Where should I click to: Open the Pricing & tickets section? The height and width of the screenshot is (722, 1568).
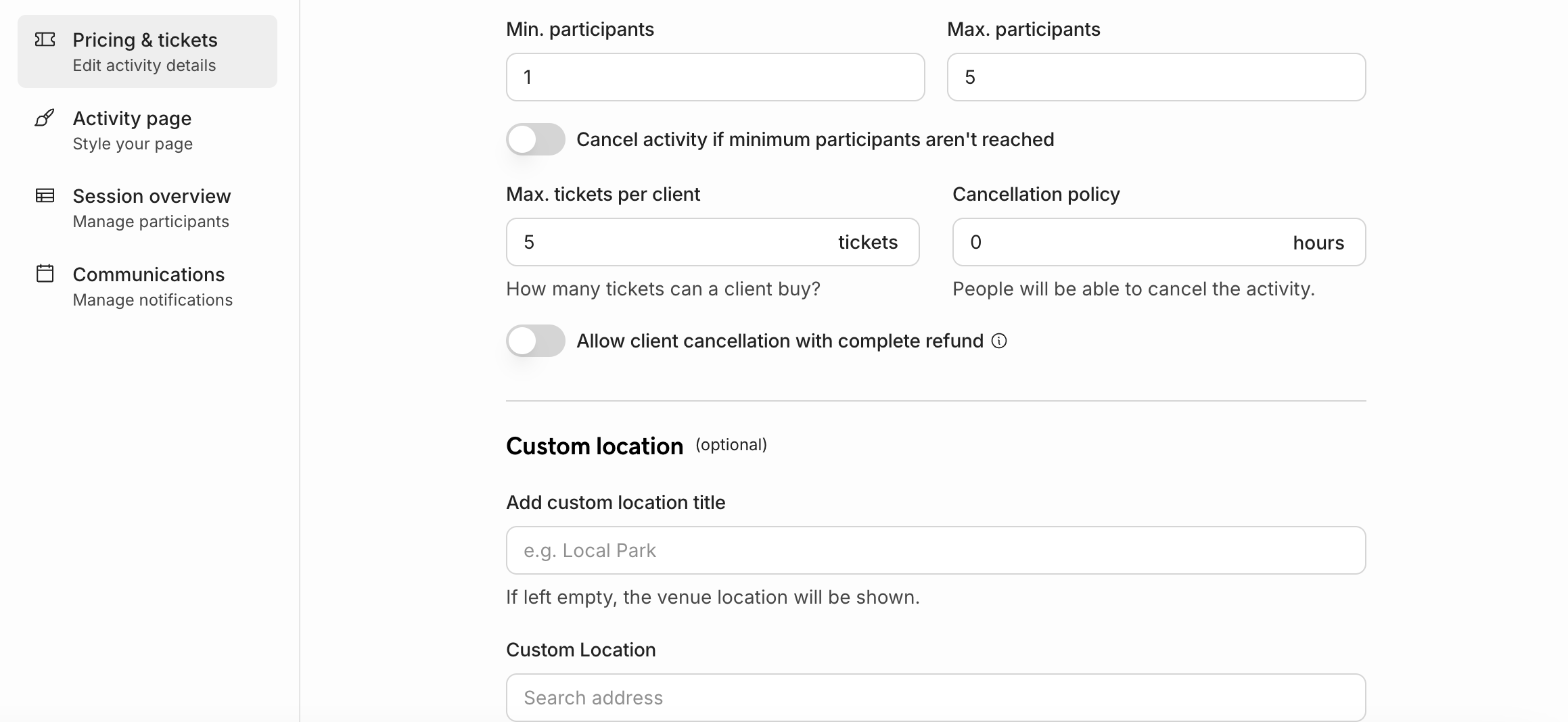point(145,41)
